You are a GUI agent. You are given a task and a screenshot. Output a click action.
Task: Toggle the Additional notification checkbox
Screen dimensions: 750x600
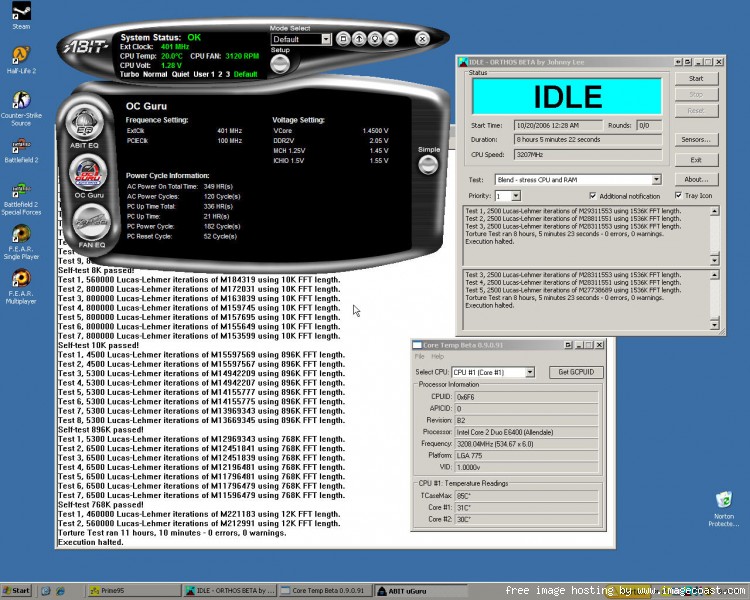593,196
